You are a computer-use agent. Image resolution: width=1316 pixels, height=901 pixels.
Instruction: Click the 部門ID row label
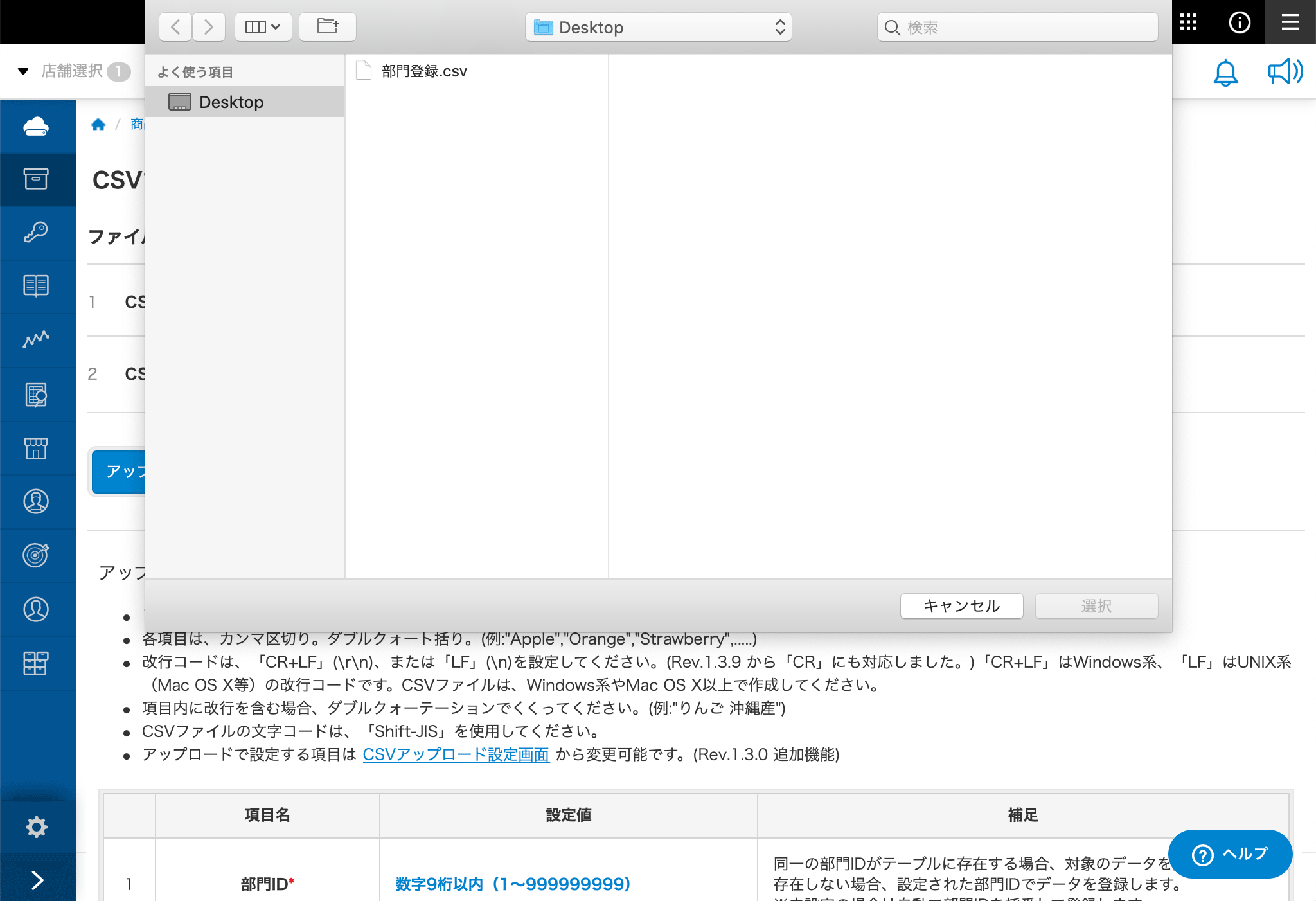pyautogui.click(x=267, y=884)
